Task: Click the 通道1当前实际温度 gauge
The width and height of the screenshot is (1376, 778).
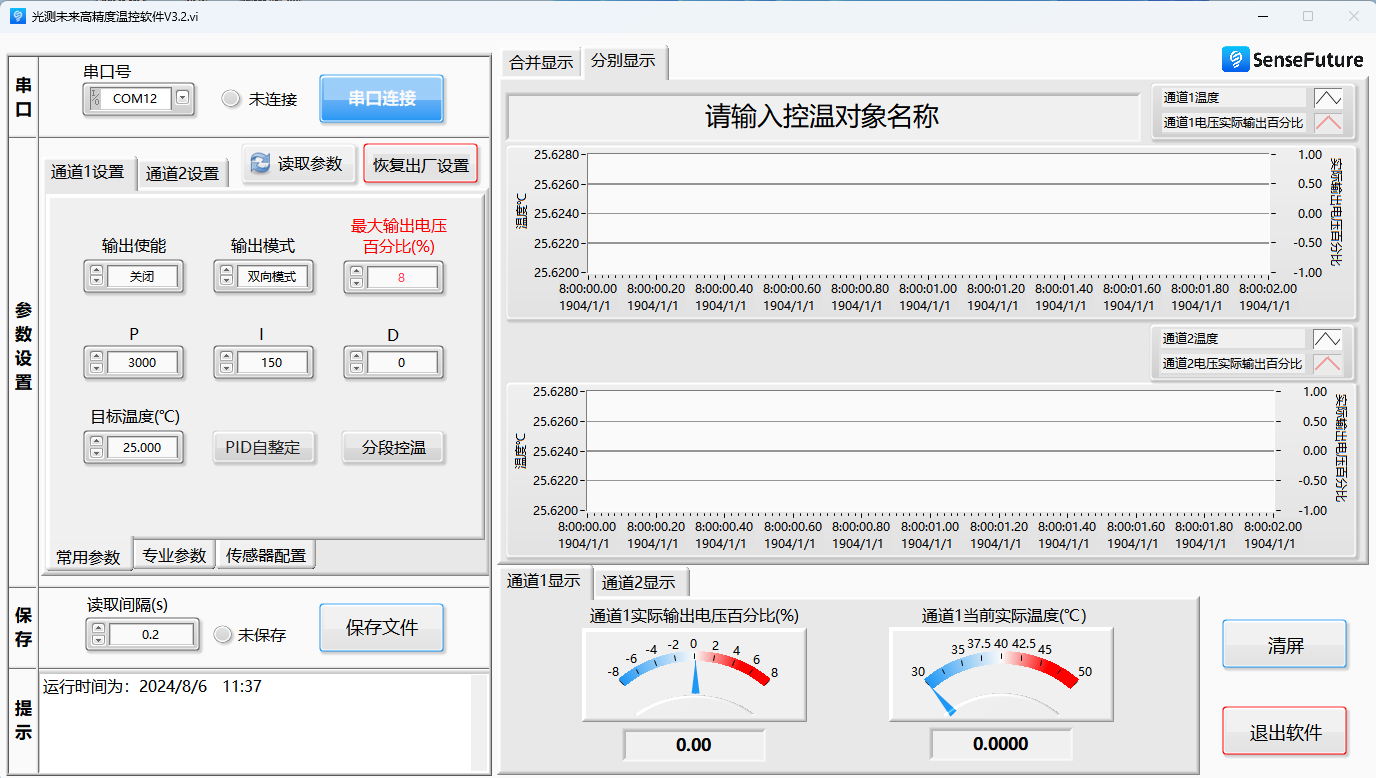Action: [x=1001, y=674]
